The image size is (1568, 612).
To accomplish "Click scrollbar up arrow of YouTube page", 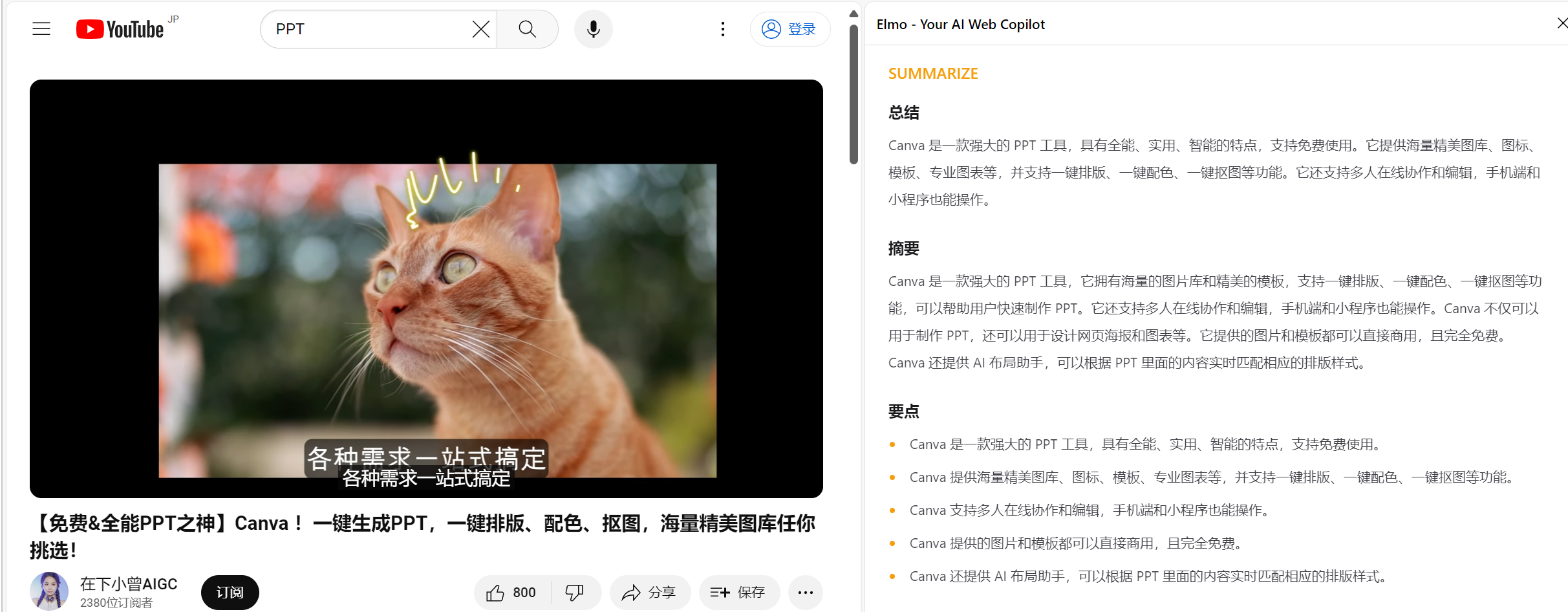I will (854, 14).
